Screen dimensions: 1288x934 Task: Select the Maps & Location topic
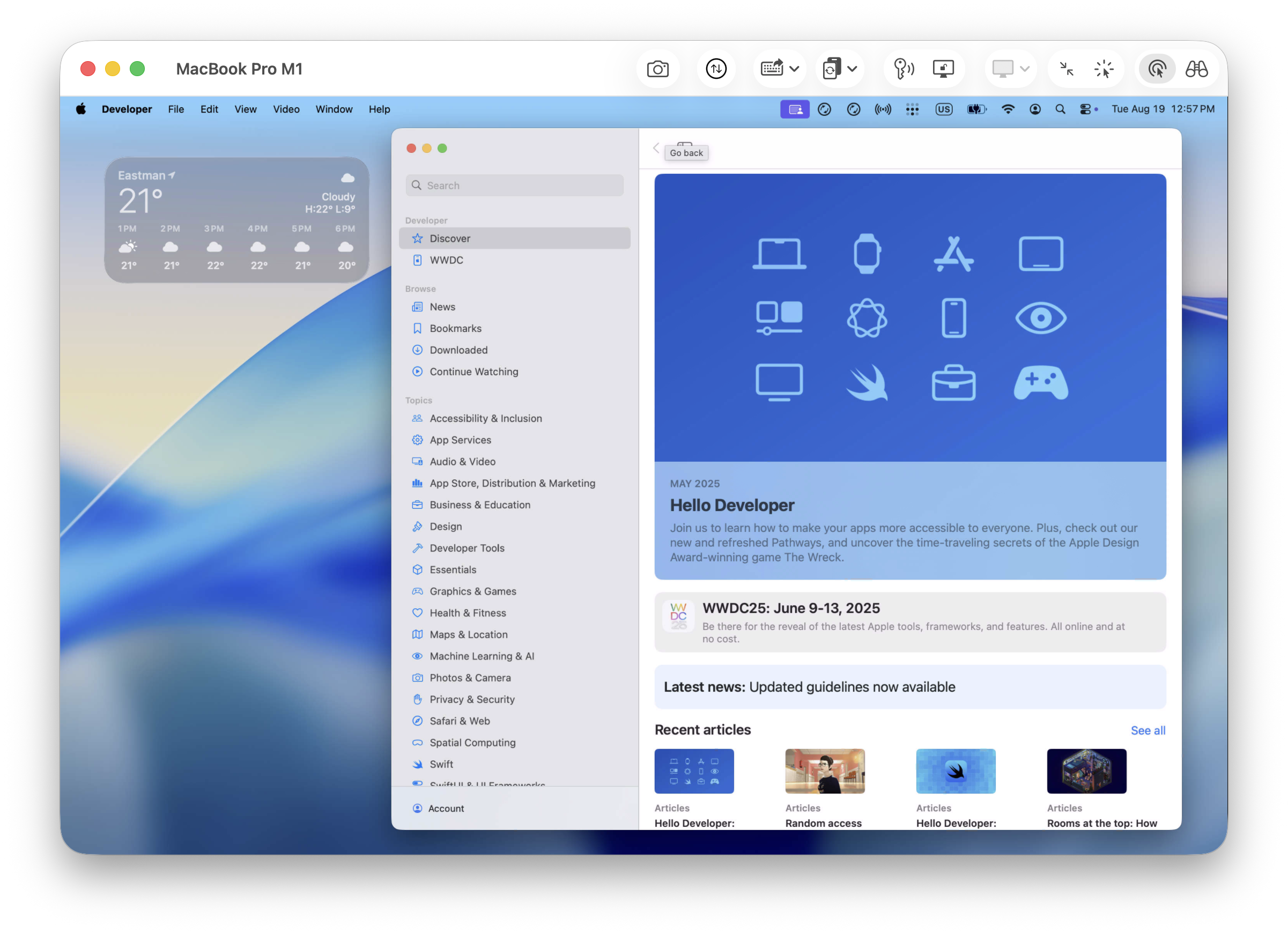click(x=514, y=634)
